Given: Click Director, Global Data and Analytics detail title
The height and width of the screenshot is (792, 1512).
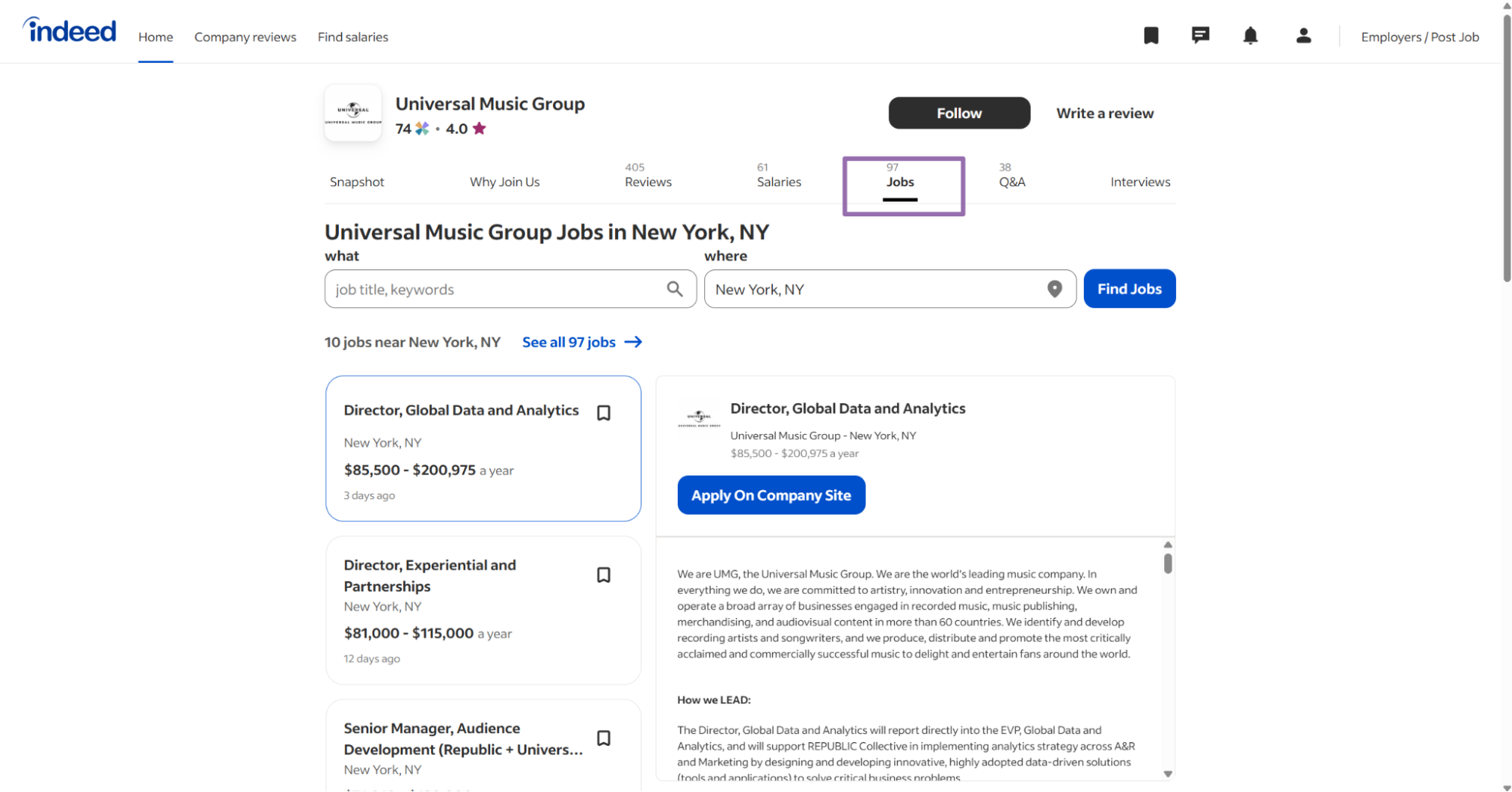Looking at the screenshot, I should tap(848, 408).
